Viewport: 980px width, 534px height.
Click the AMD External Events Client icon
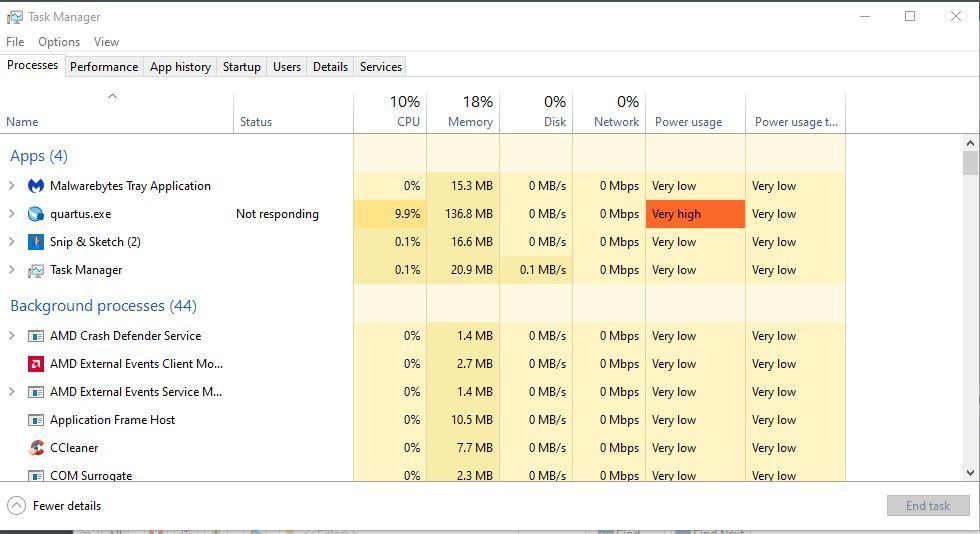pyautogui.click(x=36, y=364)
